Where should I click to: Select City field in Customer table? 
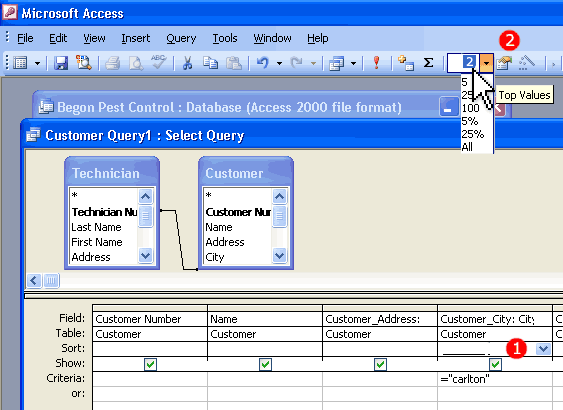215,257
